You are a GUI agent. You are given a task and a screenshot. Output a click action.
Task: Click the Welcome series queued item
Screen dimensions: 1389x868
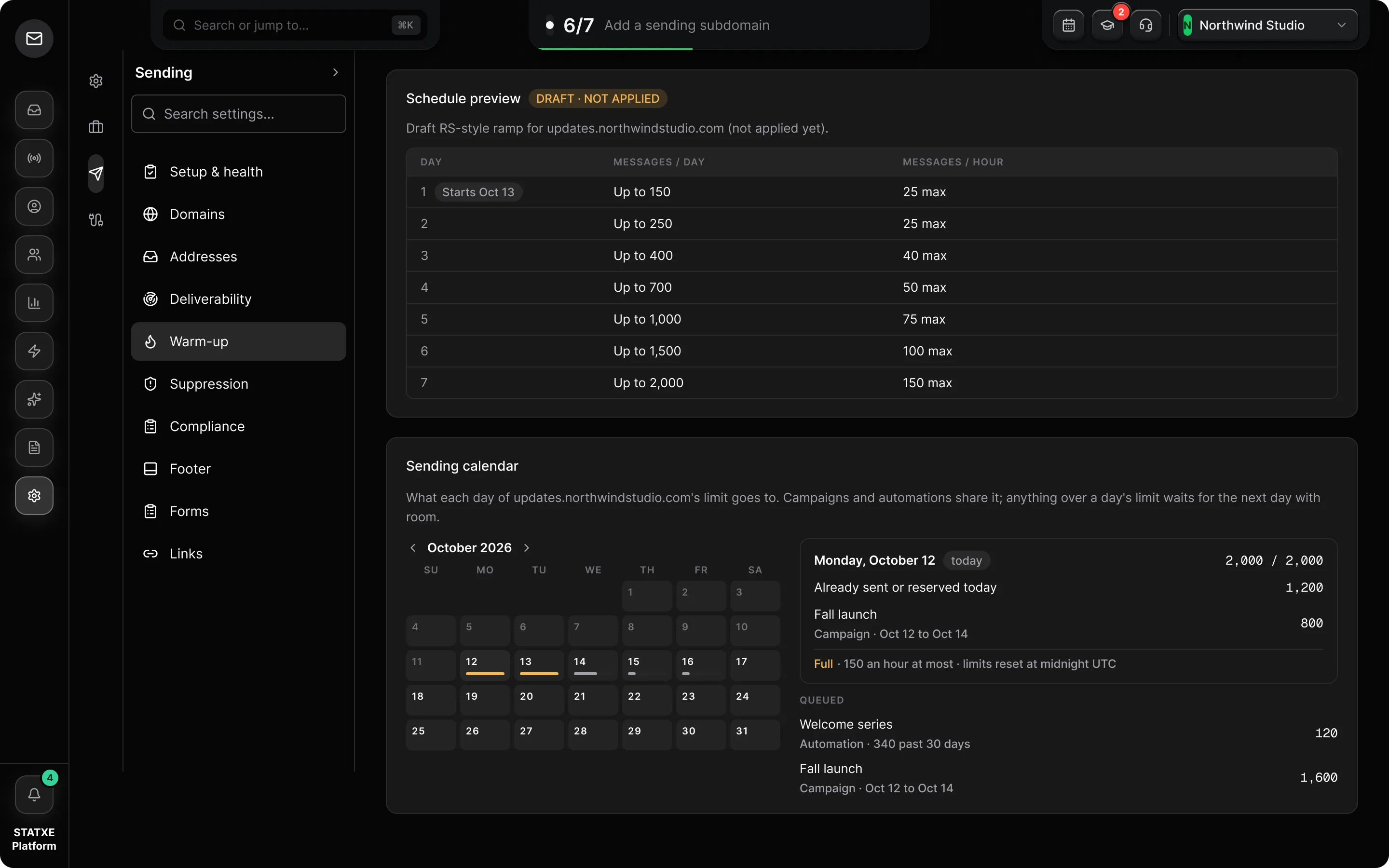coord(1068,733)
